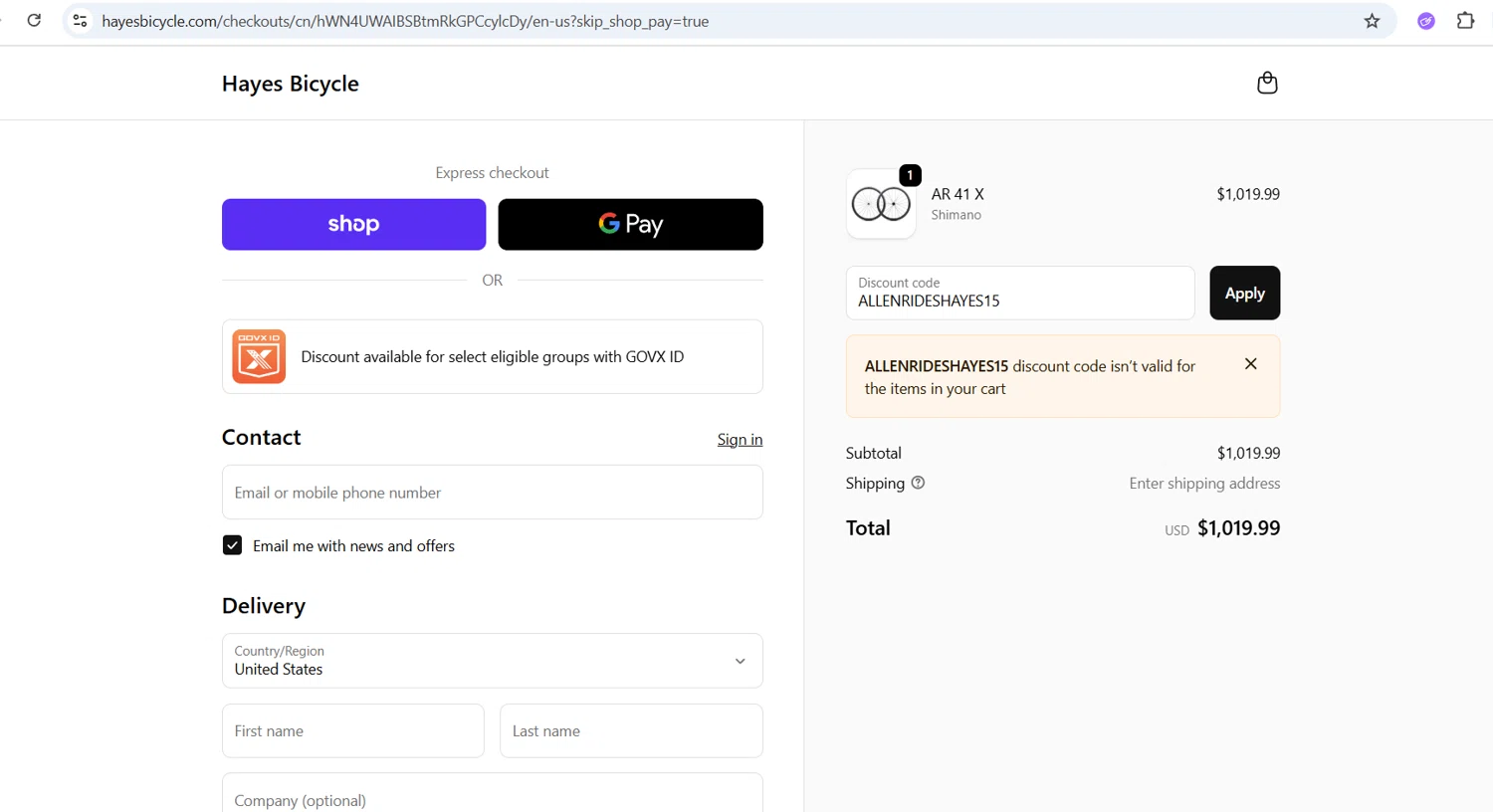Click the AR 41 X product name
This screenshot has height=812, width=1493.
point(958,194)
